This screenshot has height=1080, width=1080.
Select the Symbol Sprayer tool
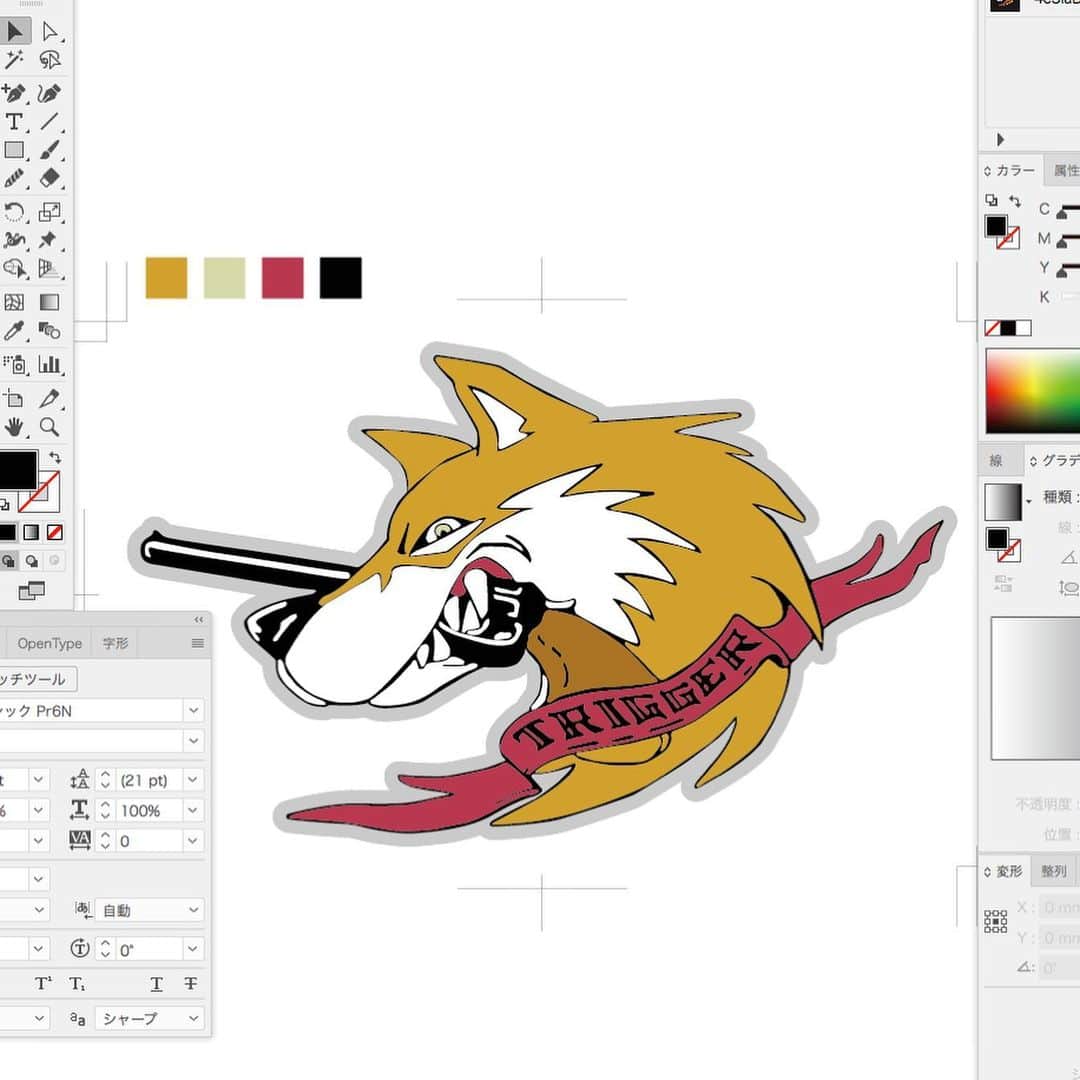(x=14, y=364)
